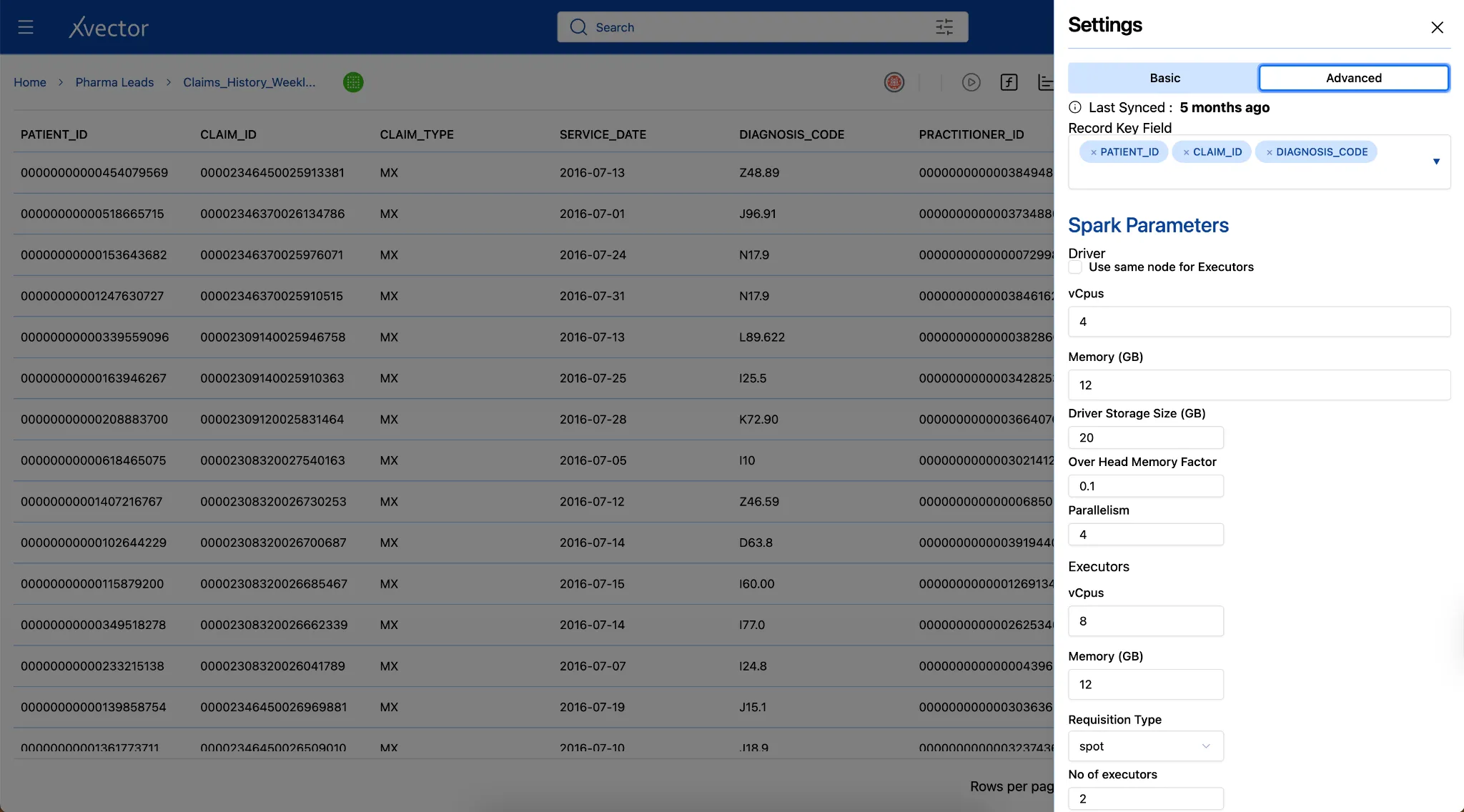Click the play/run icon in toolbar
Screen dimensions: 1464x812
pyautogui.click(x=971, y=82)
